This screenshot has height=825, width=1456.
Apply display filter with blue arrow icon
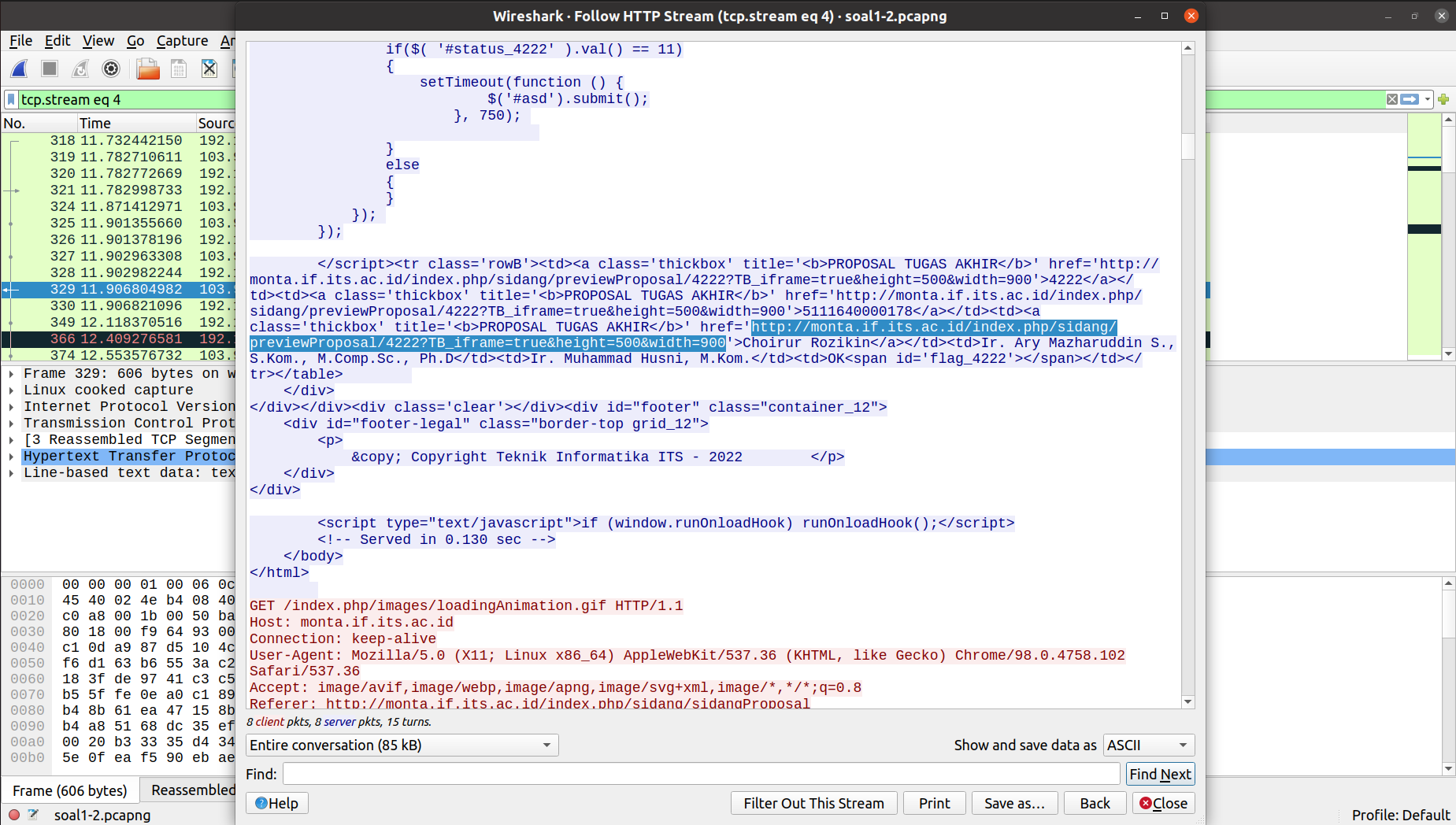(x=1410, y=99)
